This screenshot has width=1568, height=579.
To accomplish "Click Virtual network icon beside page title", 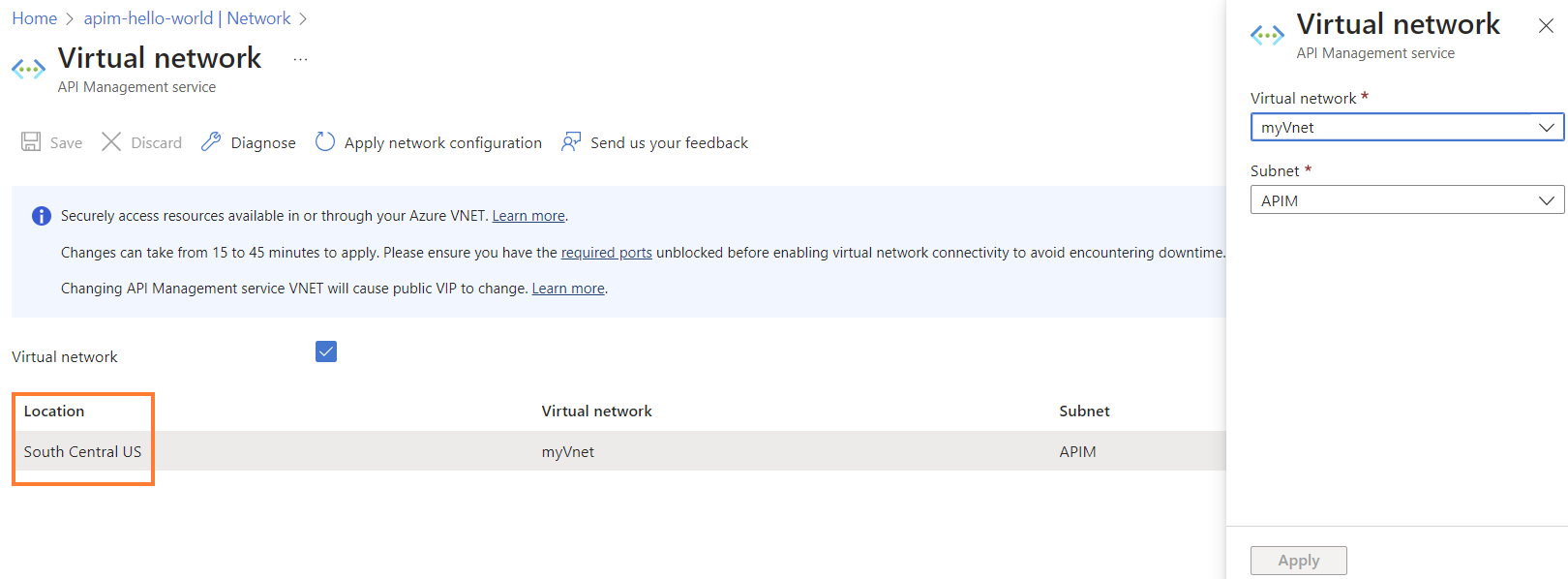I will pyautogui.click(x=28, y=69).
